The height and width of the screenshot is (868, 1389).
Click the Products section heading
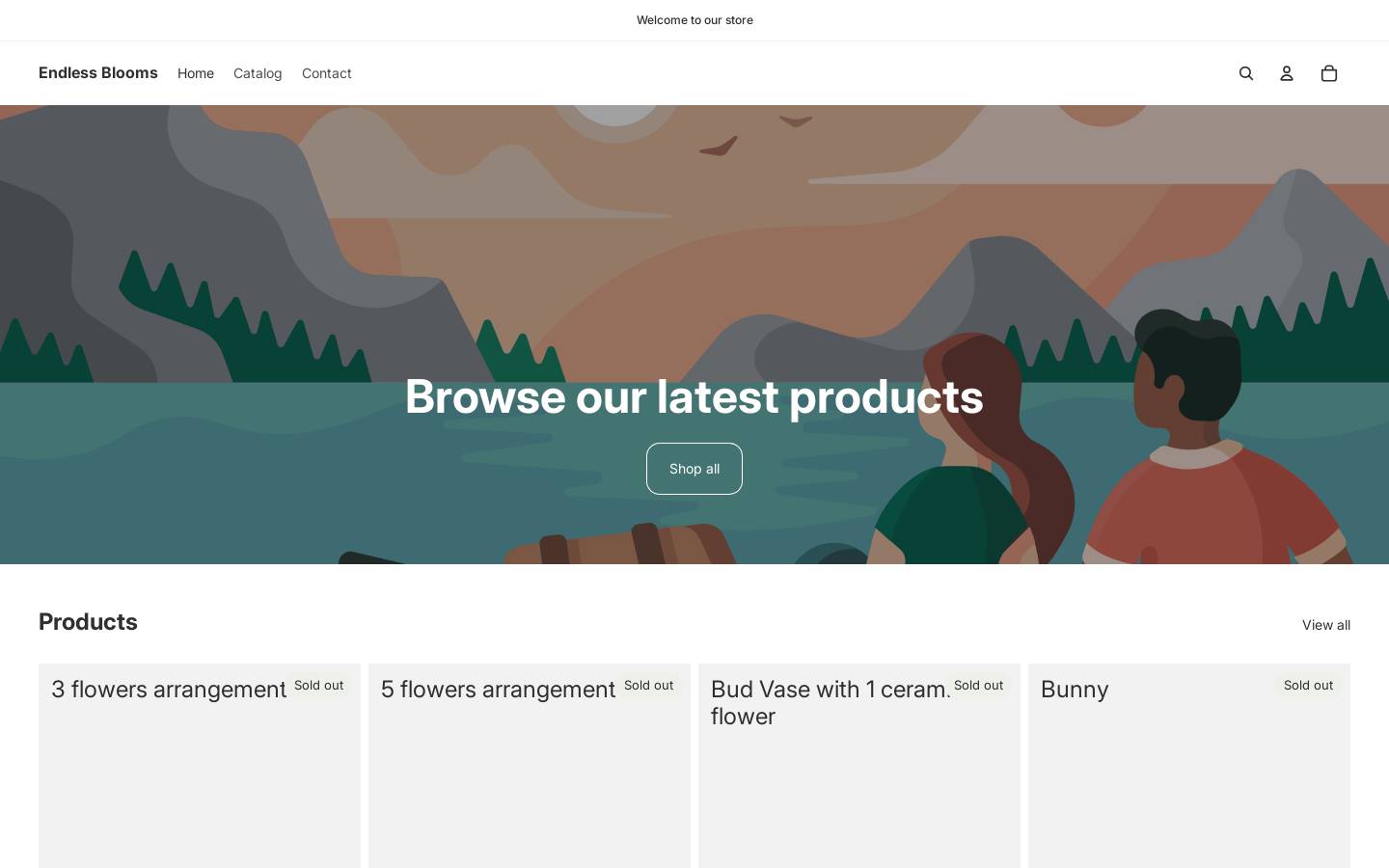88,622
